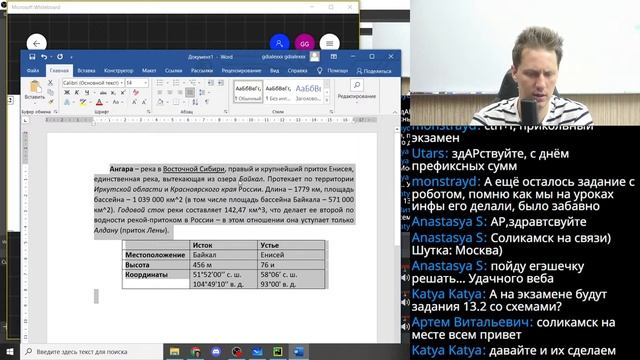Switch to the Макет tab
640x360 pixels.
coord(149,71)
